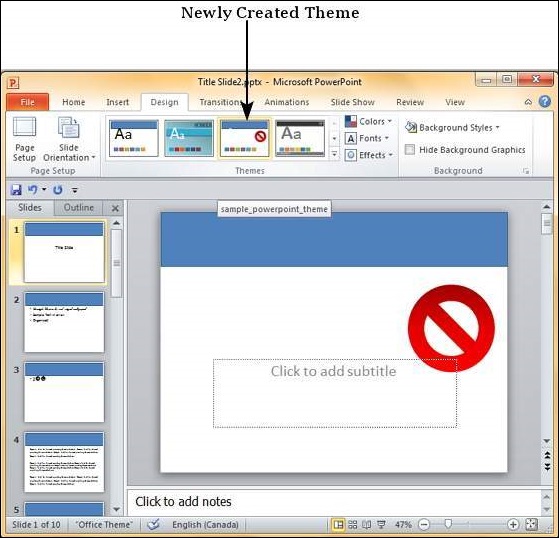Select the Slides pane tab

point(30,207)
